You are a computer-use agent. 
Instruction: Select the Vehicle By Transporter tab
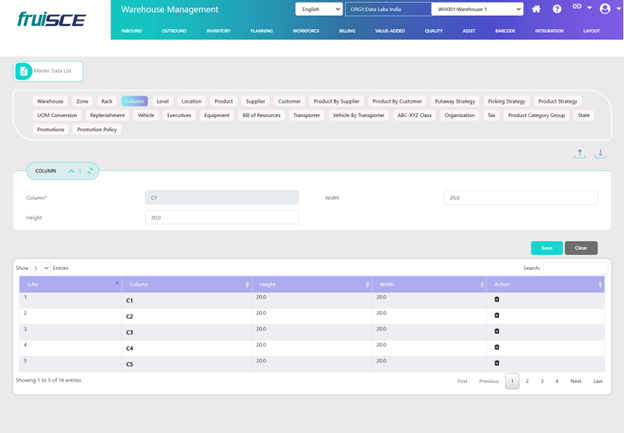[x=359, y=115]
